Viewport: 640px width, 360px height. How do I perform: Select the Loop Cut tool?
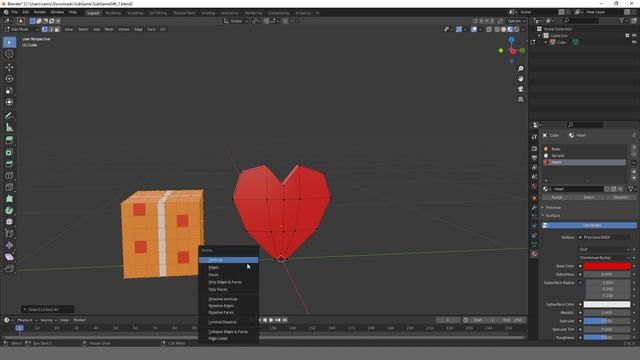[x=9, y=176]
